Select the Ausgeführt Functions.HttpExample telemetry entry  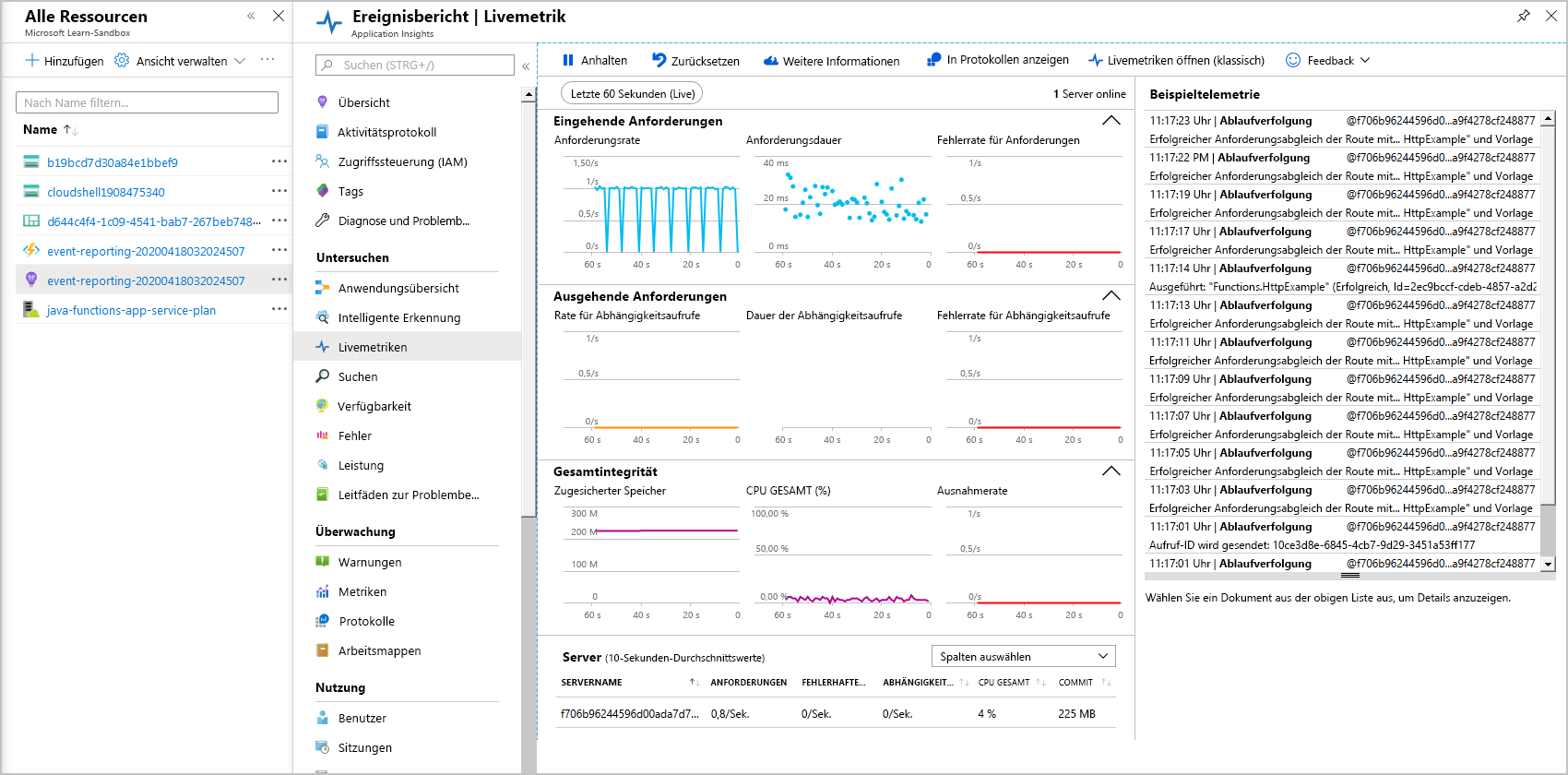[x=1342, y=278]
